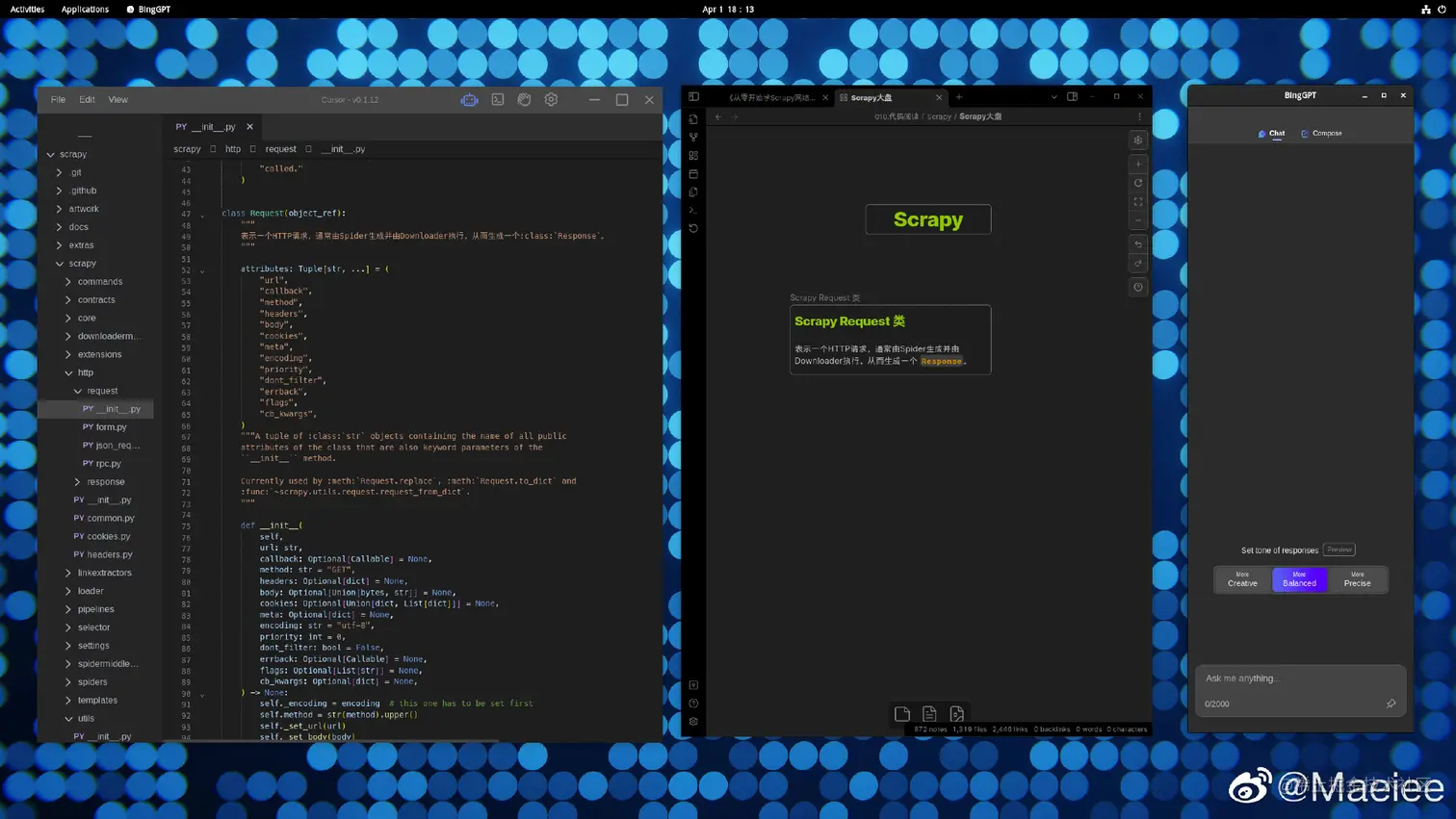The image size is (1456, 819).
Task: Toggle Obsidian right sidebar panel icon
Action: (x=1072, y=96)
